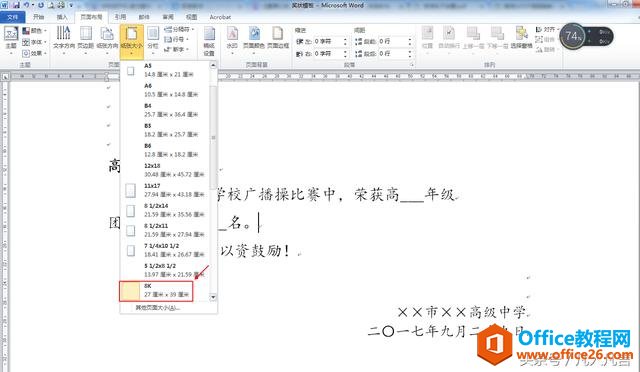640x372 pixels.
Task: Click paper size list scroll-down arrow
Action: 213,297
